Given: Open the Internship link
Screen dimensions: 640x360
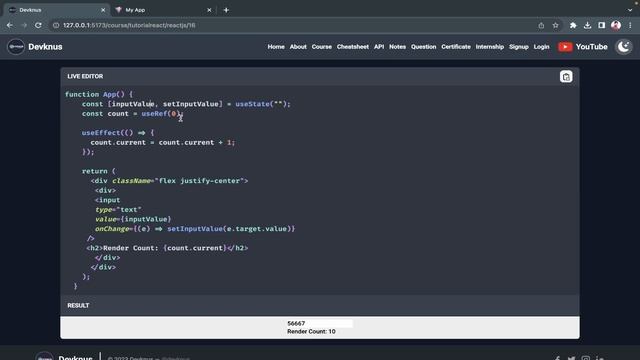Looking at the screenshot, I should [x=489, y=47].
